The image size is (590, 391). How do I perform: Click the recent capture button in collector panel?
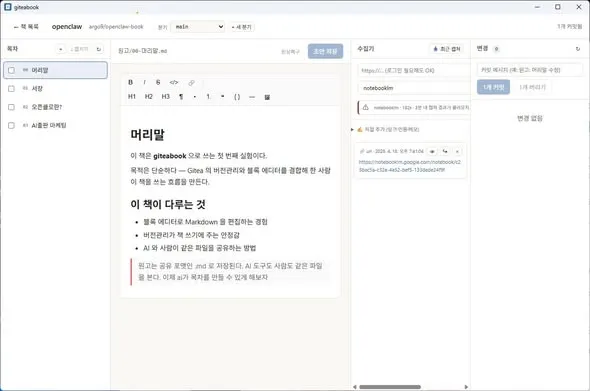tap(447, 49)
